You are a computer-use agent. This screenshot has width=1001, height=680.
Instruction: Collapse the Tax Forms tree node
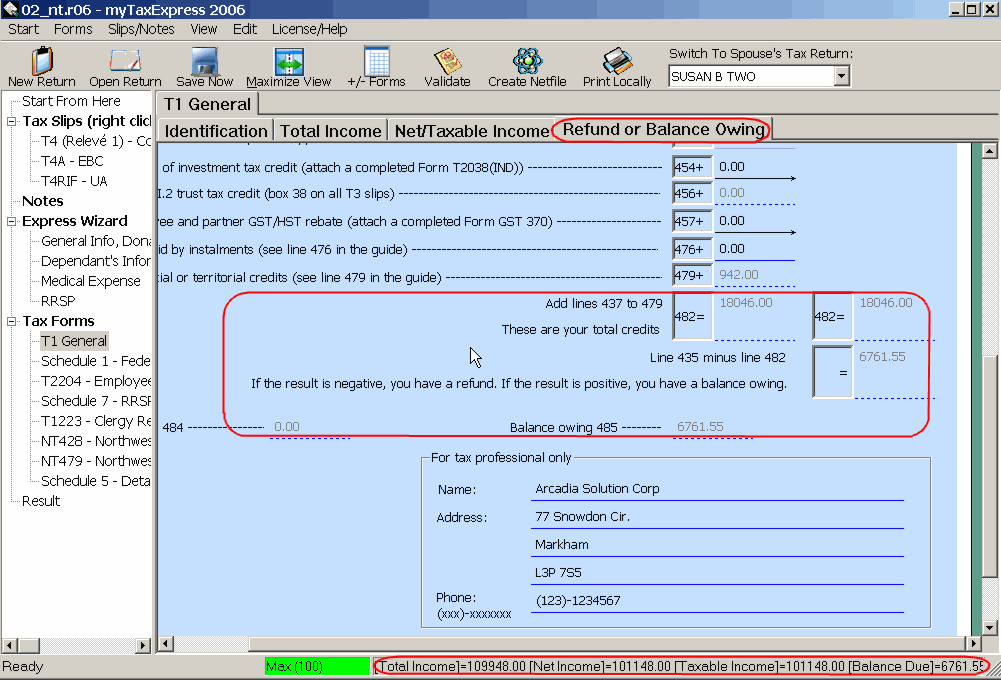(x=12, y=321)
